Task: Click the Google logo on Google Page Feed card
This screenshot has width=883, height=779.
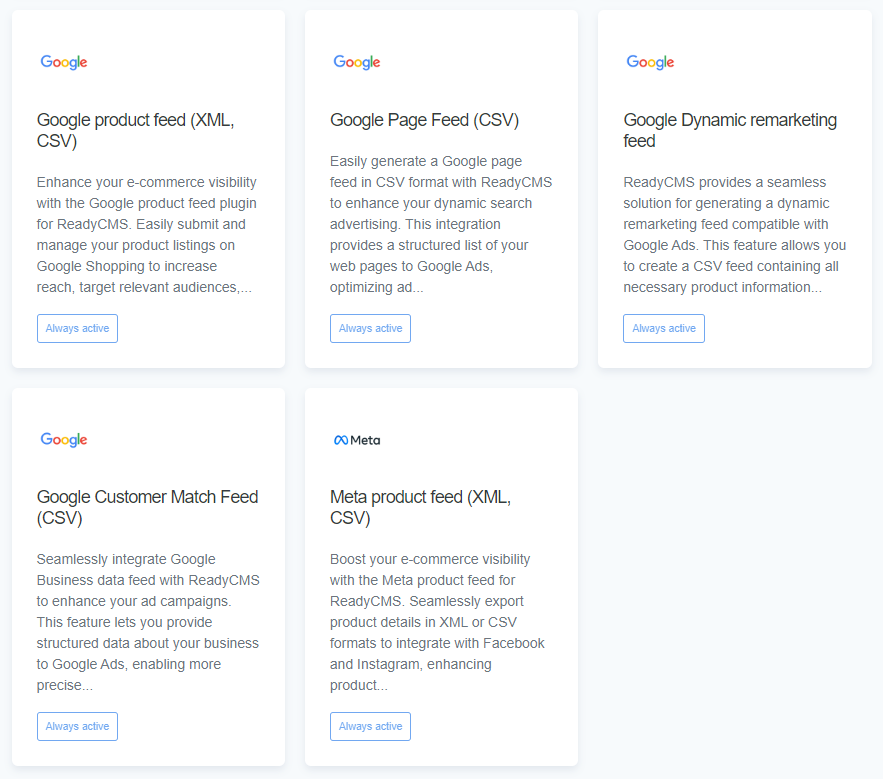Action: click(356, 61)
